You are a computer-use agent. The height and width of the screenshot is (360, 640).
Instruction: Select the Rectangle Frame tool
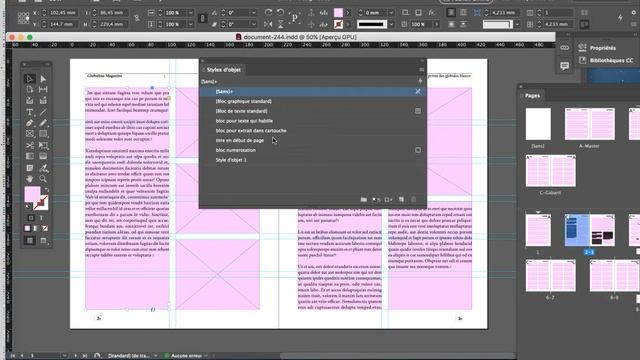point(30,134)
